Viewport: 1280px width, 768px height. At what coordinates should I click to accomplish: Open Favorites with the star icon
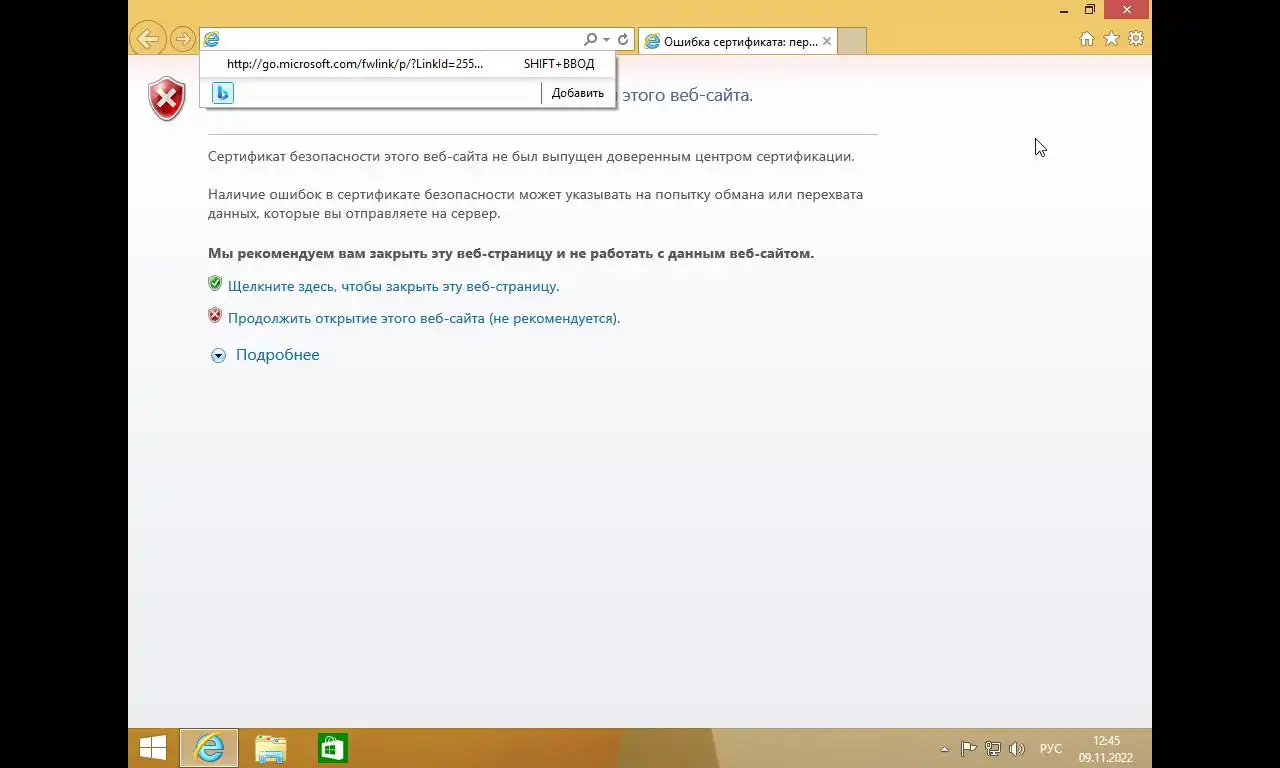(x=1111, y=39)
